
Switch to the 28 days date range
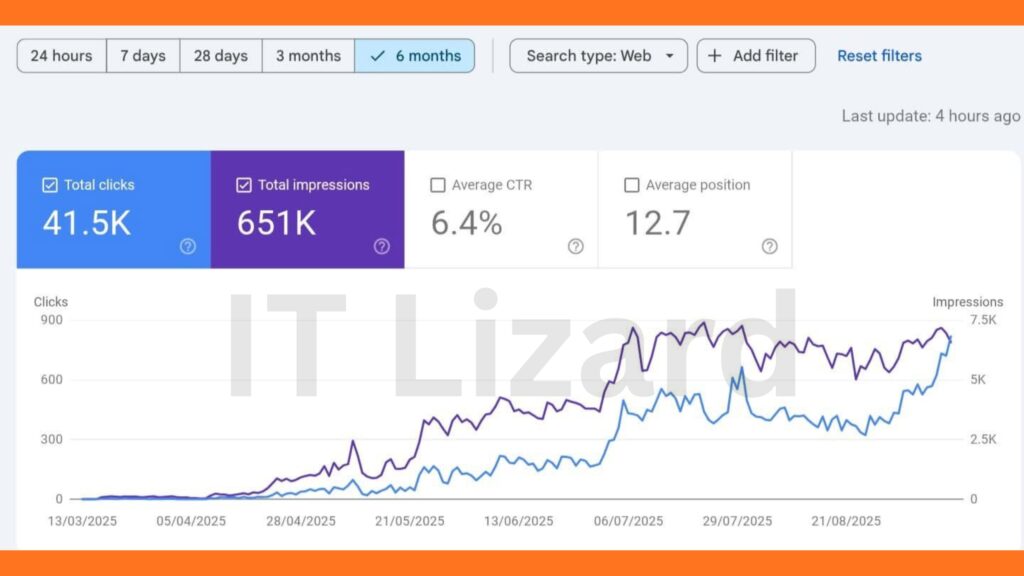tap(220, 56)
